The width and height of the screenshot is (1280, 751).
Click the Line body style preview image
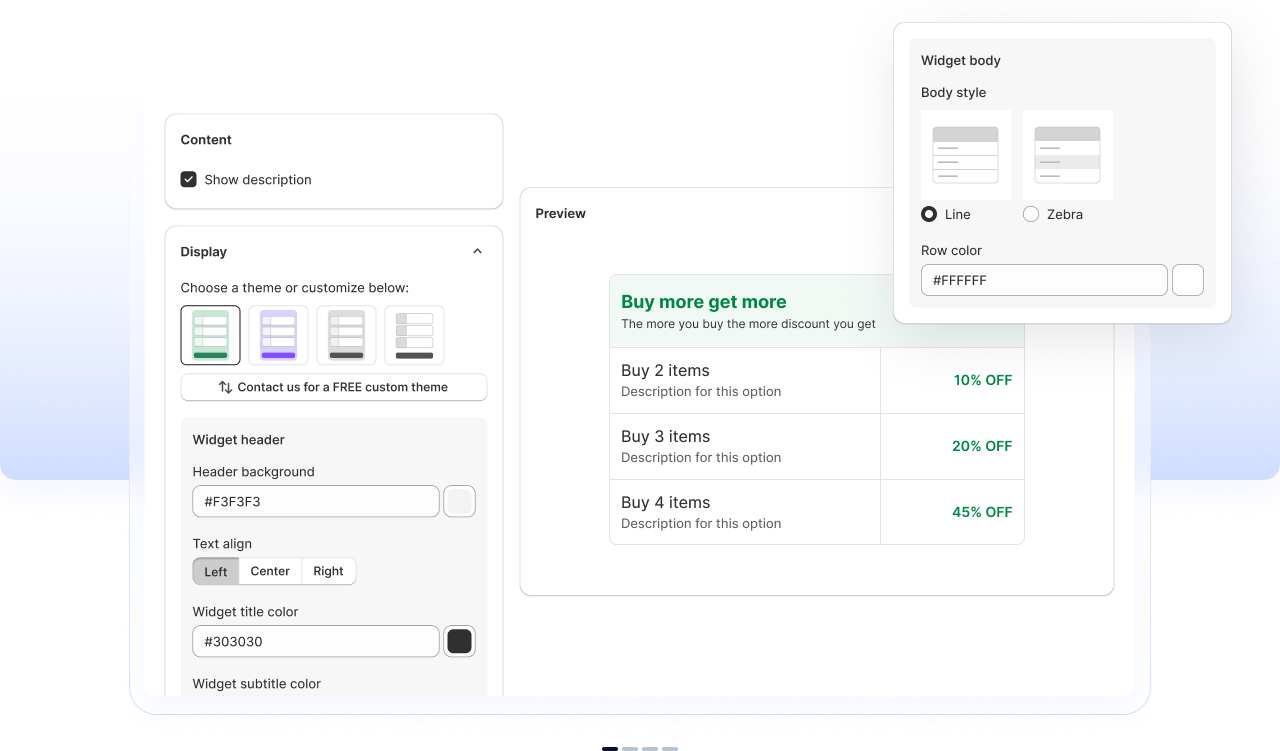(965, 155)
